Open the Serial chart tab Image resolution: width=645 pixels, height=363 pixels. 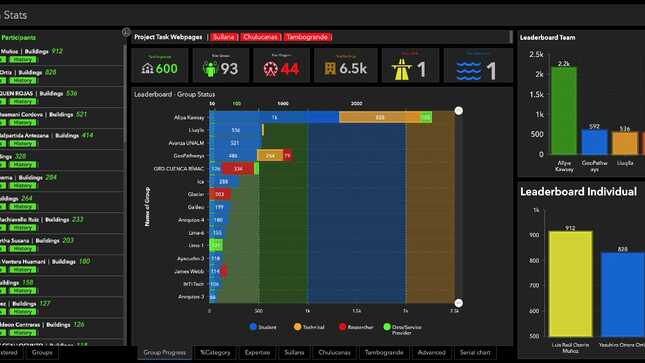pos(475,353)
